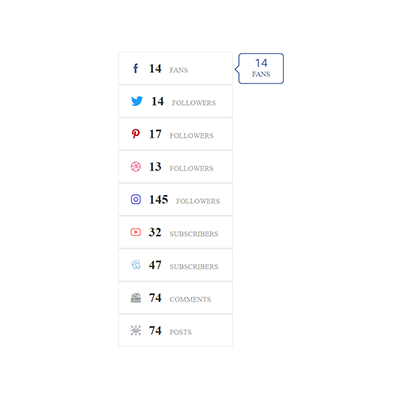Click the Facebook icon
Screen dimensions: 400x400
(136, 68)
